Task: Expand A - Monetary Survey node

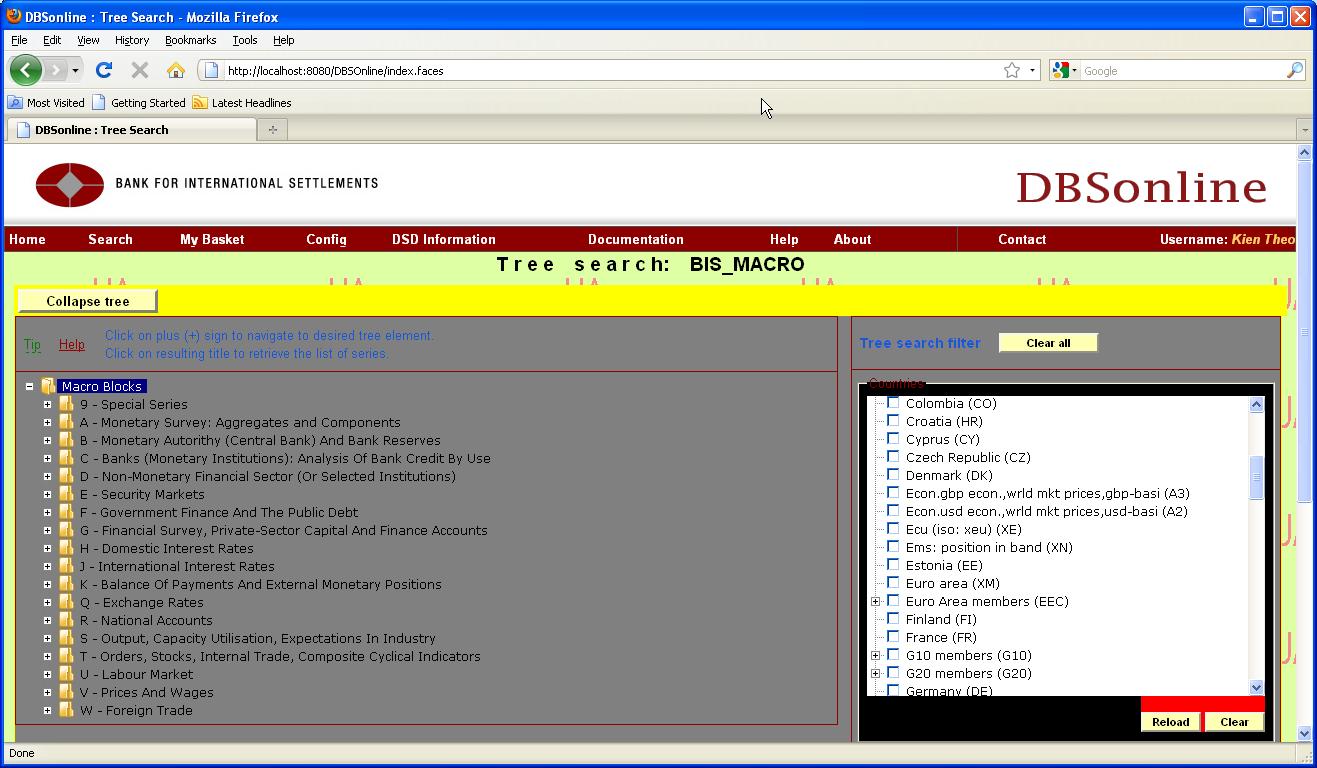Action: pos(47,422)
